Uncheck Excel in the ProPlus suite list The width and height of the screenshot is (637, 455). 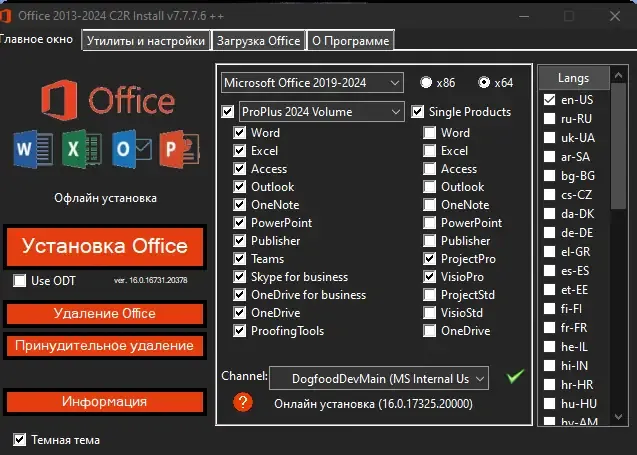point(240,151)
